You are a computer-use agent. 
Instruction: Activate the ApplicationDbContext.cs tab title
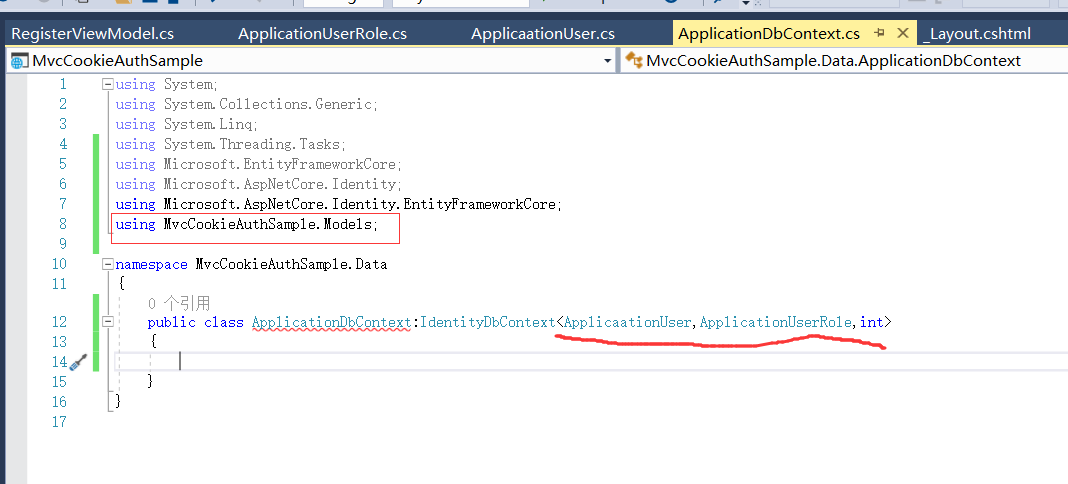pos(769,33)
